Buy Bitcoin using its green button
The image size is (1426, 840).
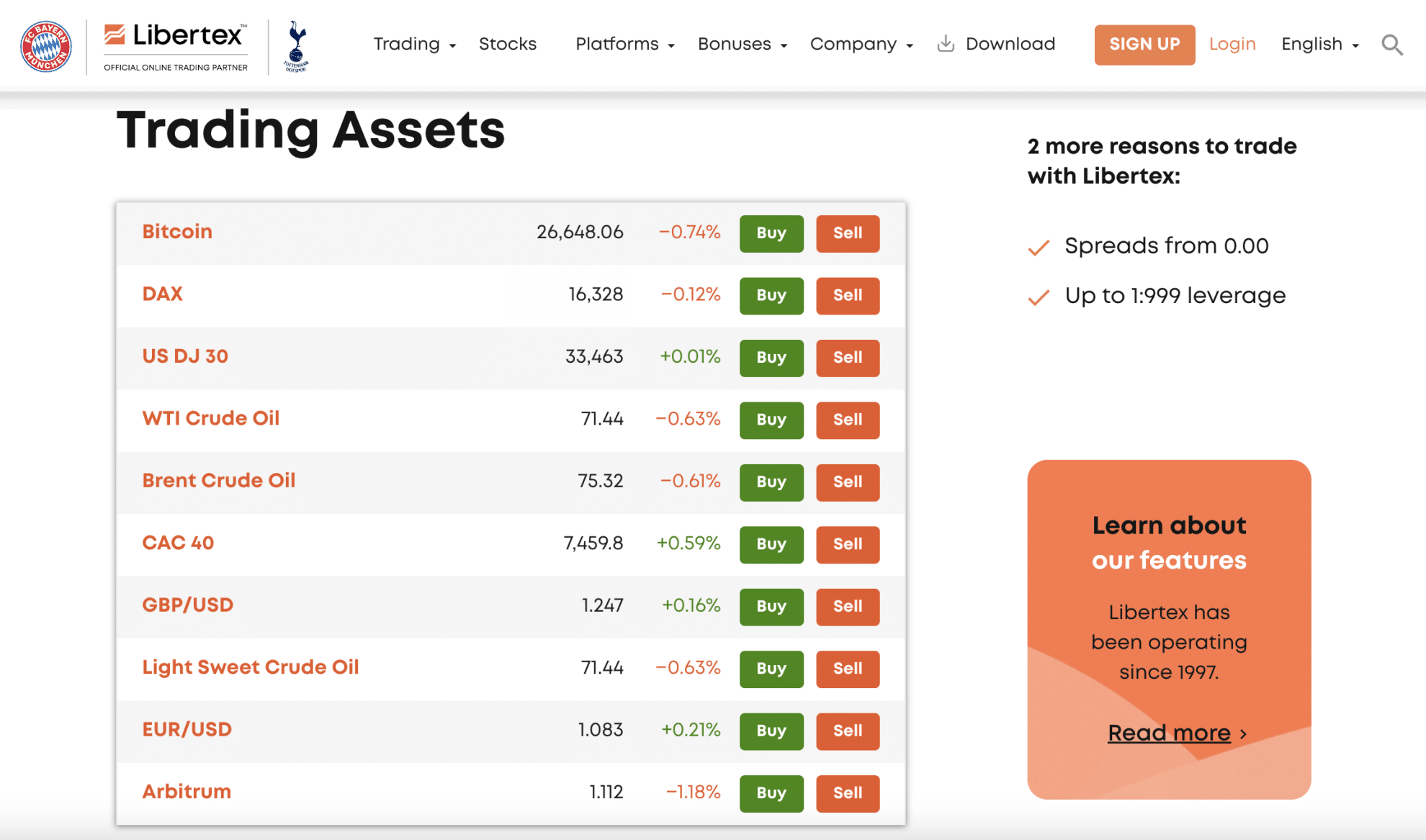[771, 233]
